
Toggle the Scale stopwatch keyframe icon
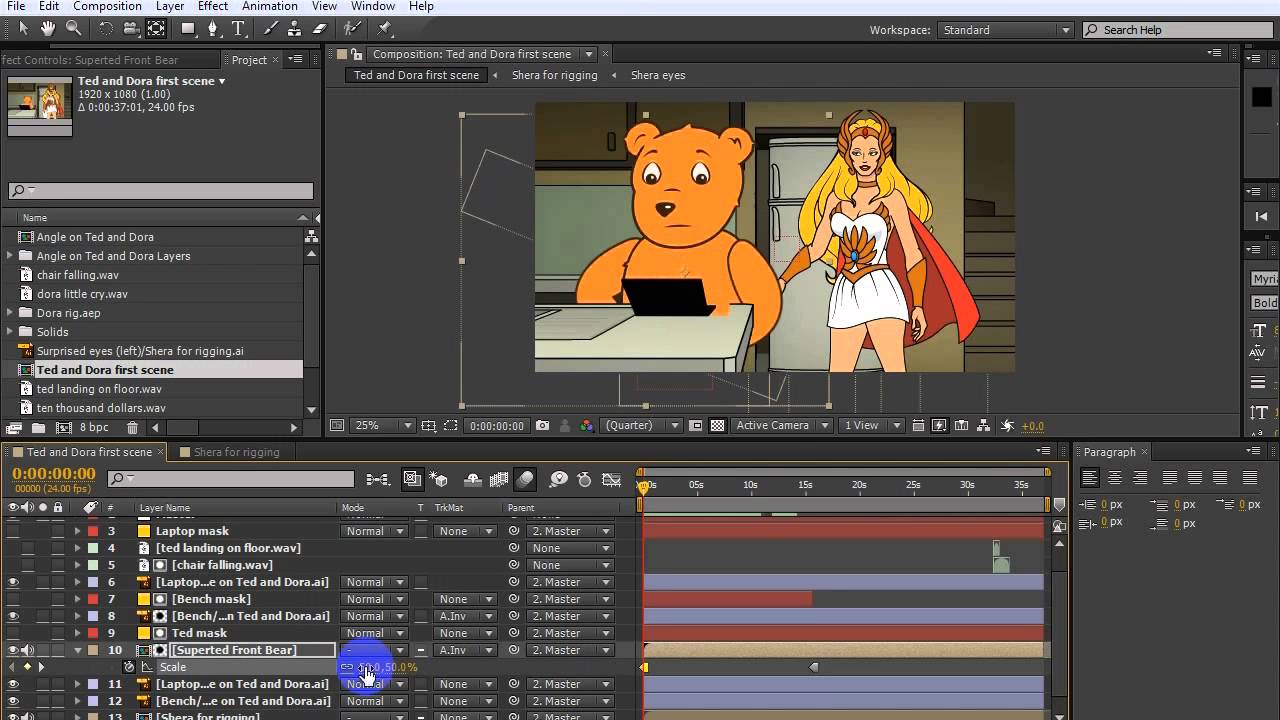tap(129, 667)
